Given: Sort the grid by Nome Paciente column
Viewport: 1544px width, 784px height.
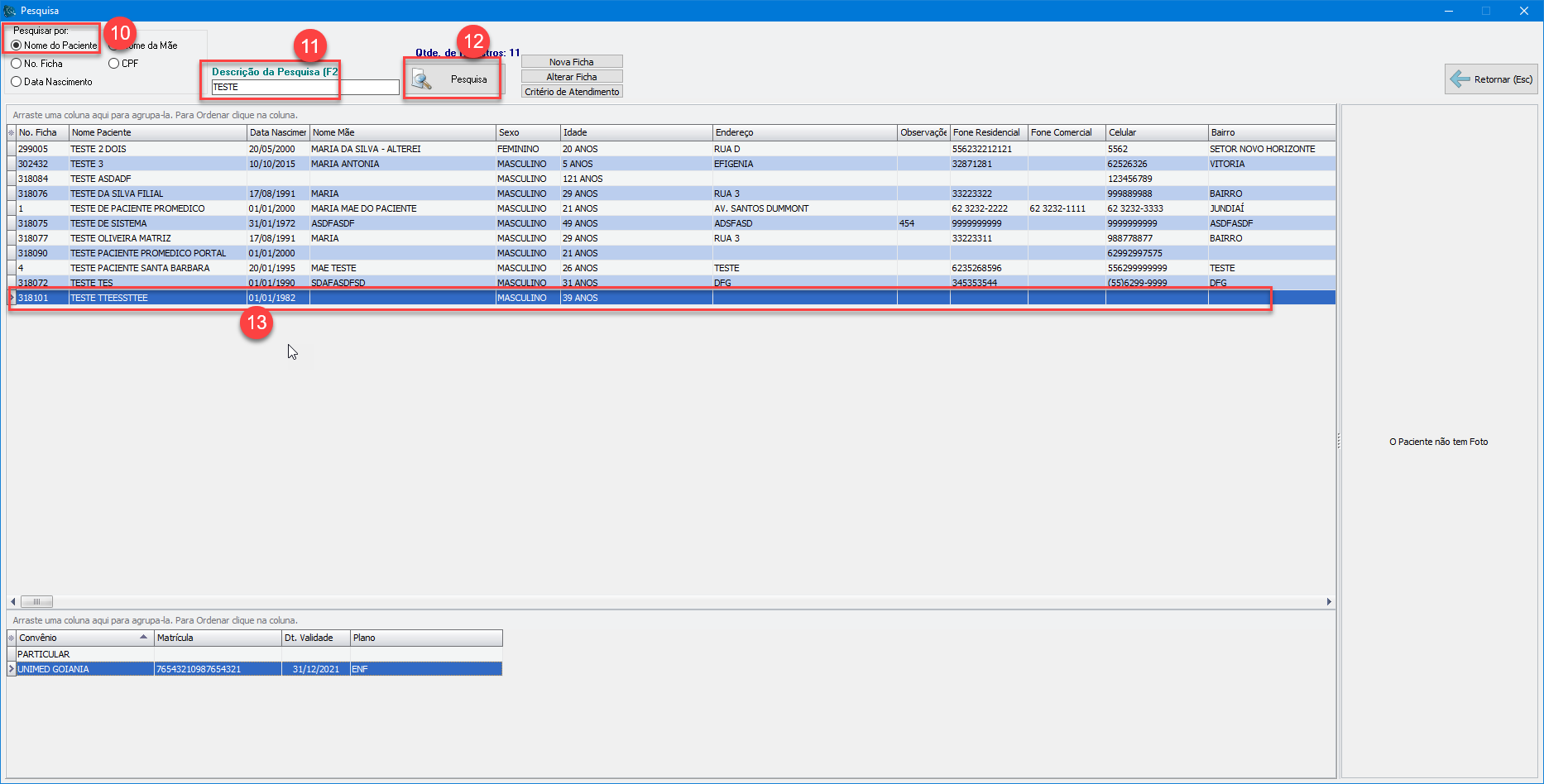Looking at the screenshot, I should (157, 132).
